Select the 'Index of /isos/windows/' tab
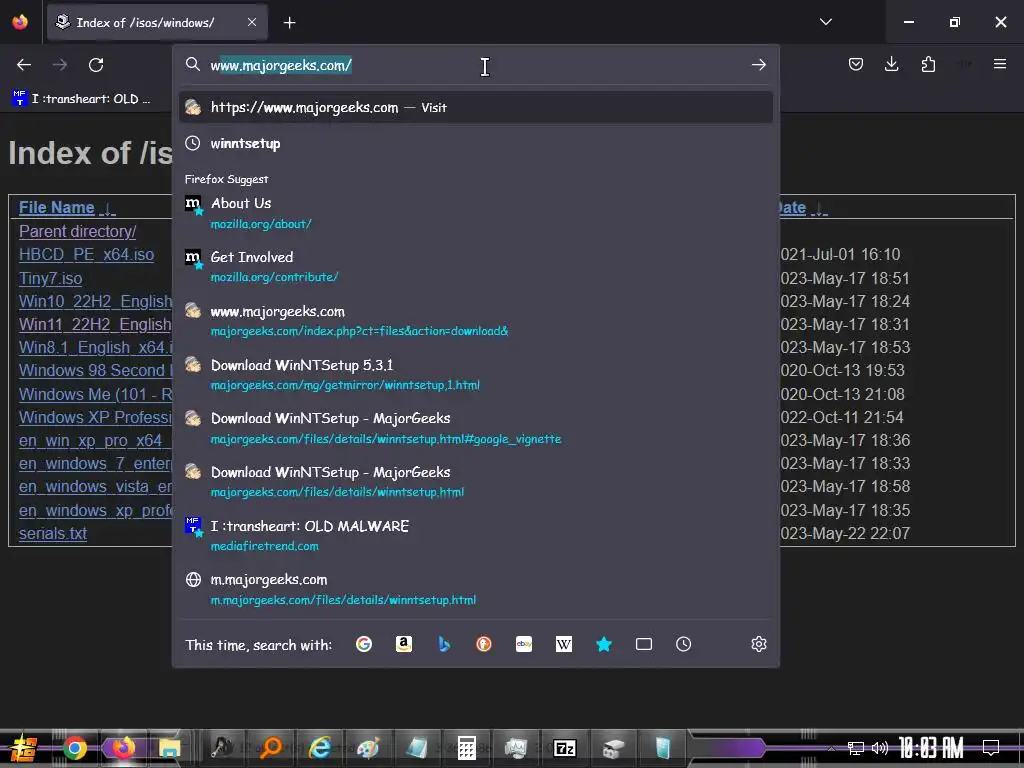Screen dimensions: 1024x768 pos(157,22)
